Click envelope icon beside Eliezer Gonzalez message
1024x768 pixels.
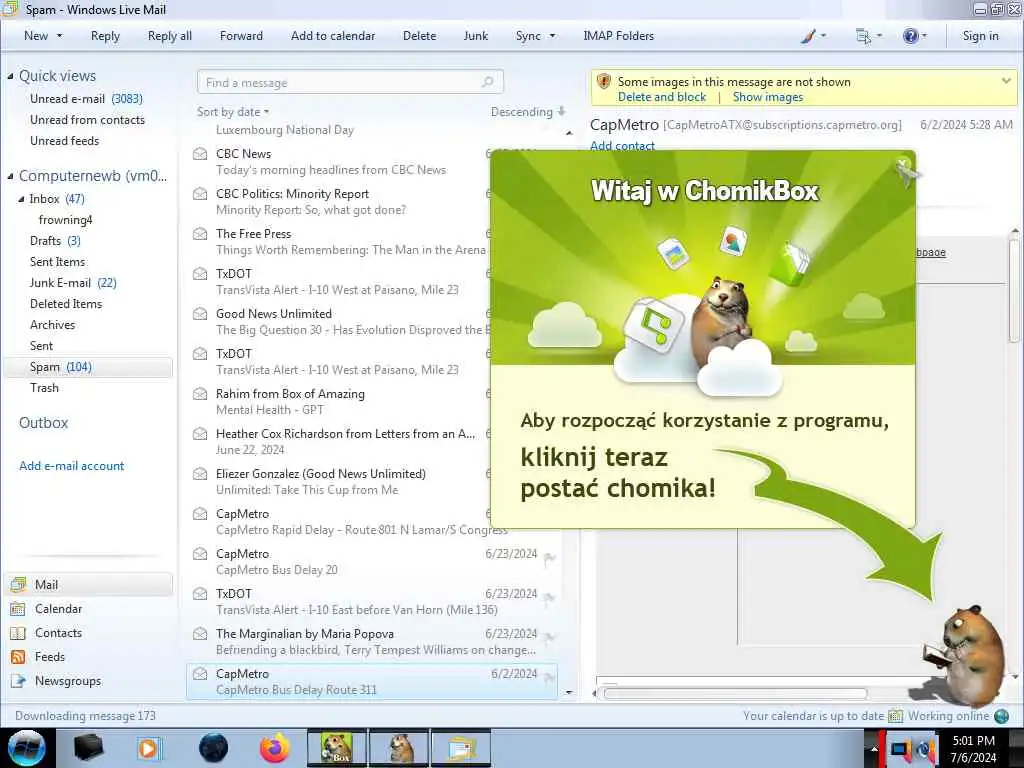200,474
